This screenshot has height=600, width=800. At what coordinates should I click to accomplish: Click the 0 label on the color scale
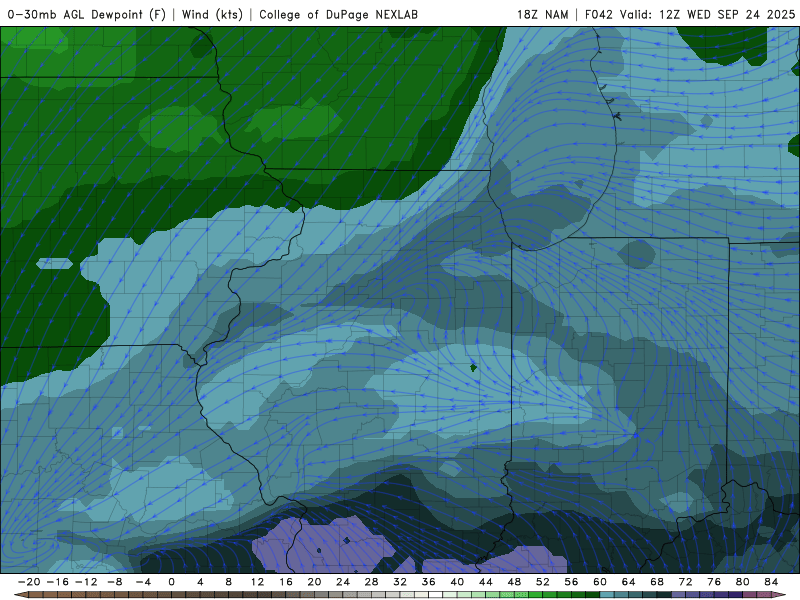171,582
